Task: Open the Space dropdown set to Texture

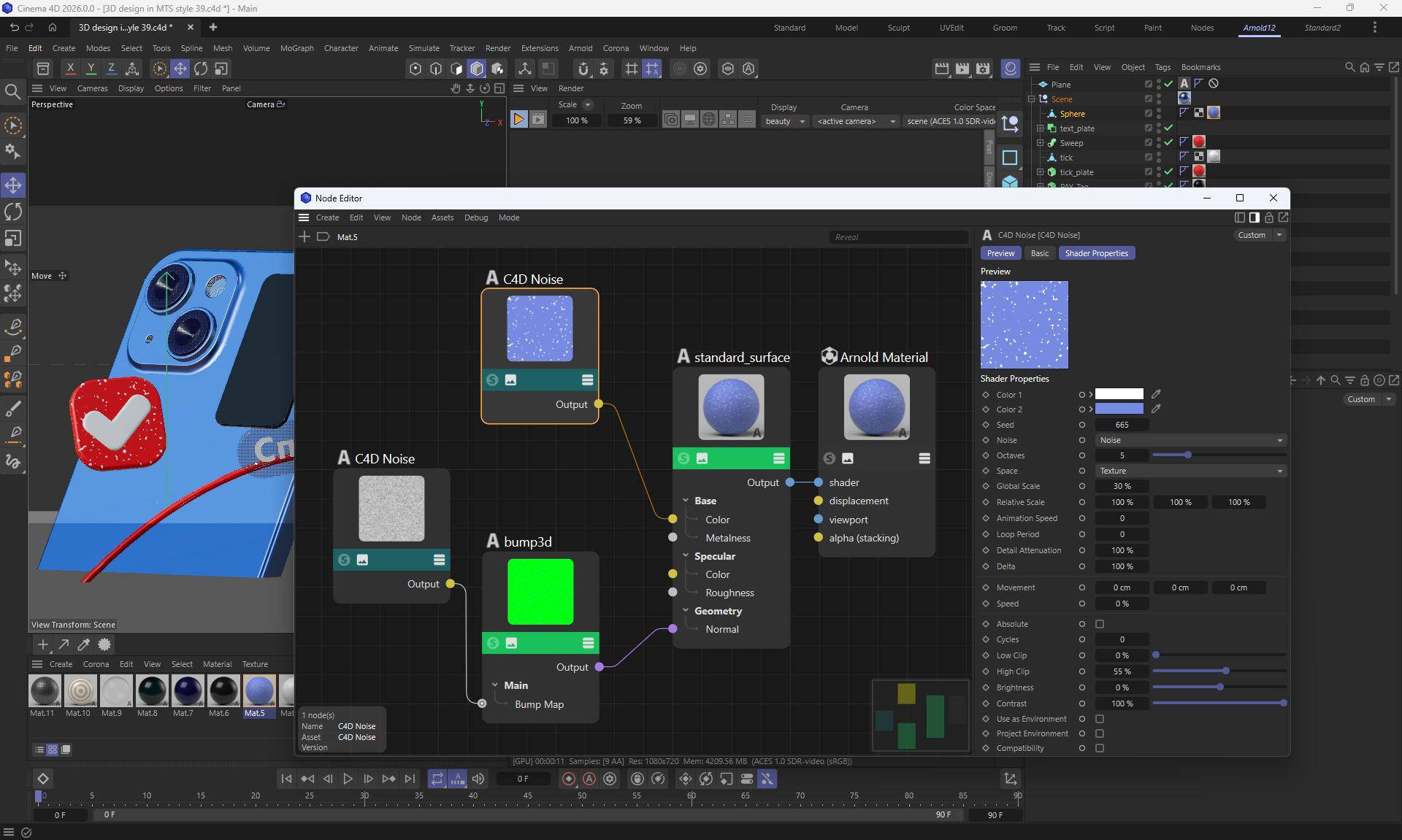Action: point(1190,471)
